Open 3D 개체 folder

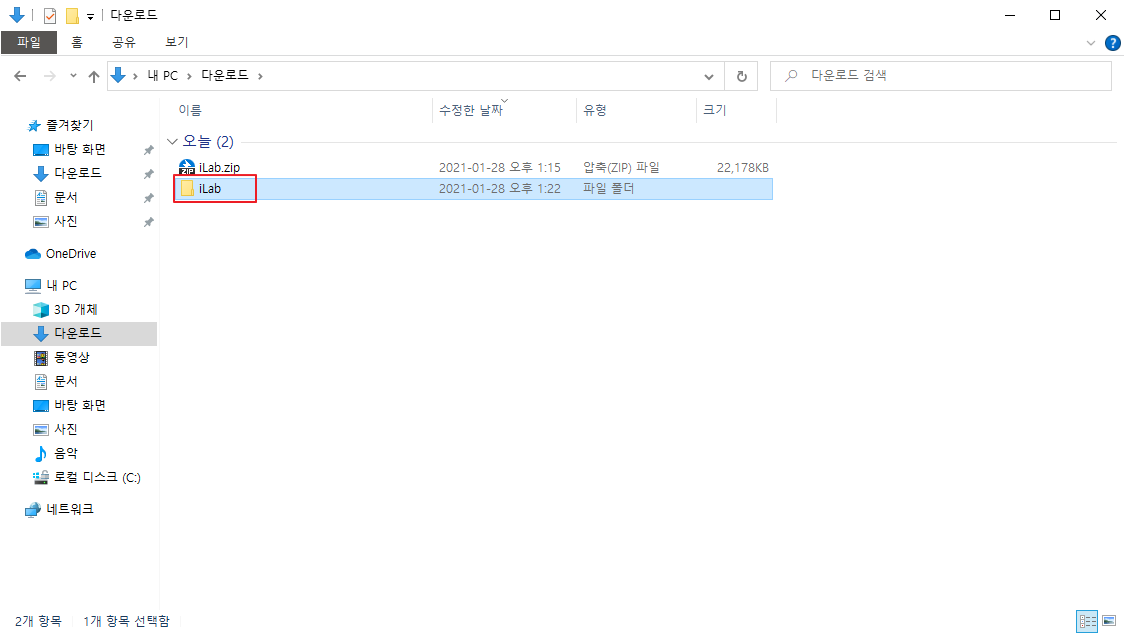tap(75, 310)
